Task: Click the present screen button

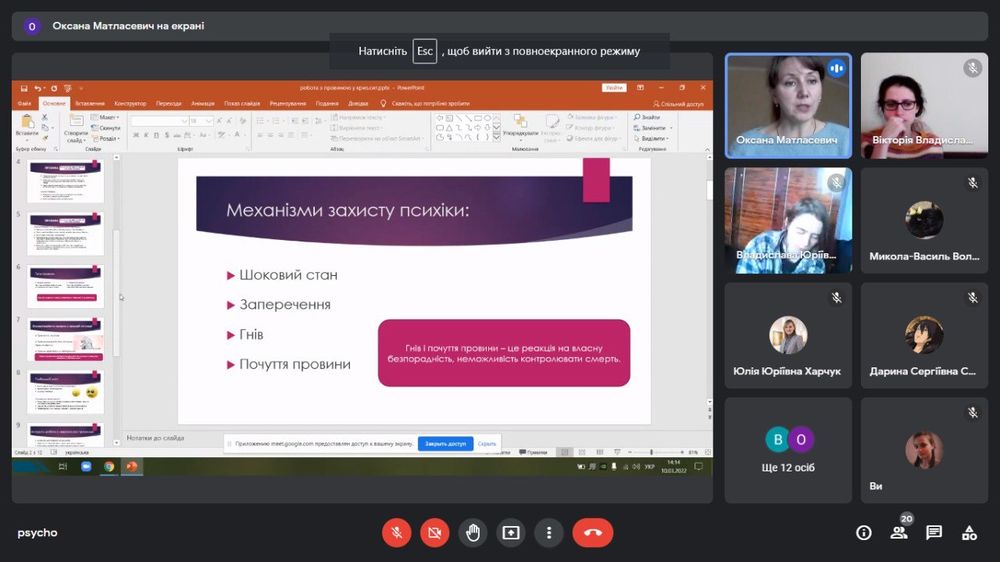Action: point(511,533)
